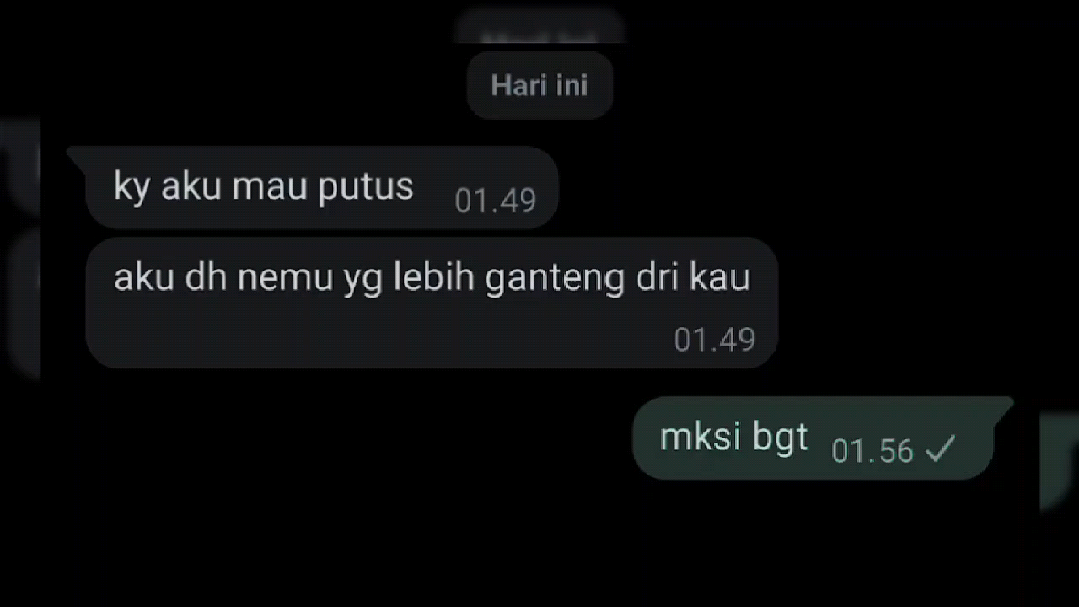This screenshot has width=1079, height=607.
Task: Select the 'aku dh nemu yg lebih ganteng' message text
Action: click(431, 277)
